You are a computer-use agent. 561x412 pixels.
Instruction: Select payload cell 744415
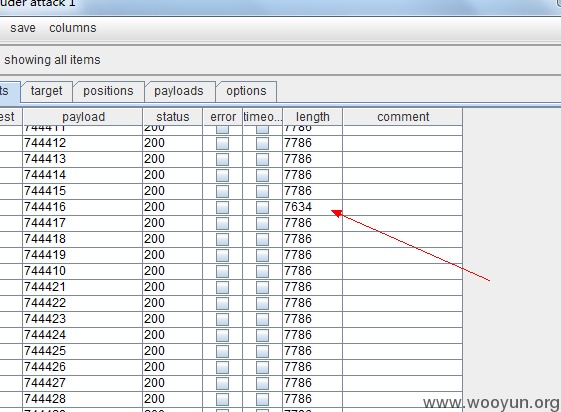pos(83,191)
